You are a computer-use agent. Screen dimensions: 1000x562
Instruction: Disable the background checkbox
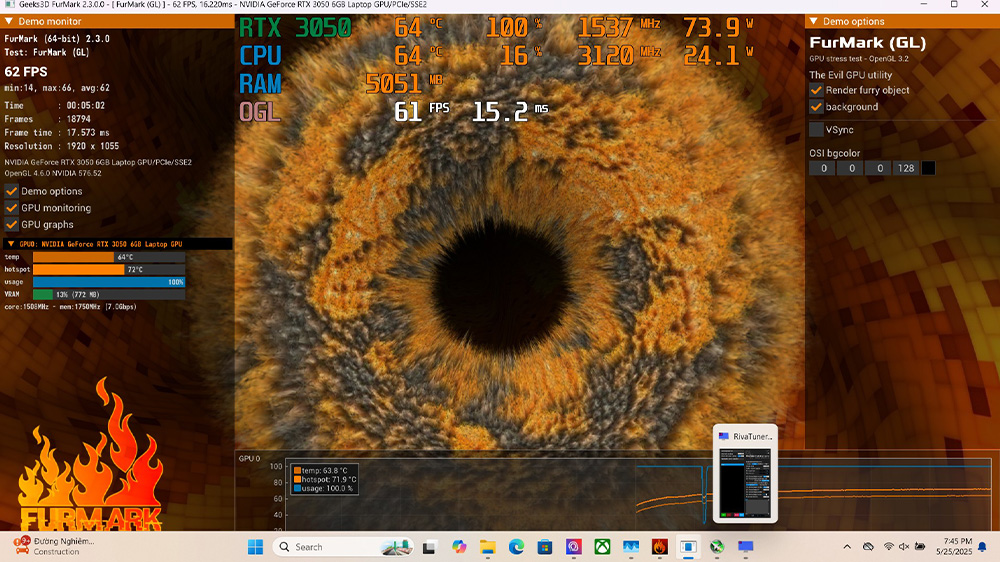click(816, 107)
